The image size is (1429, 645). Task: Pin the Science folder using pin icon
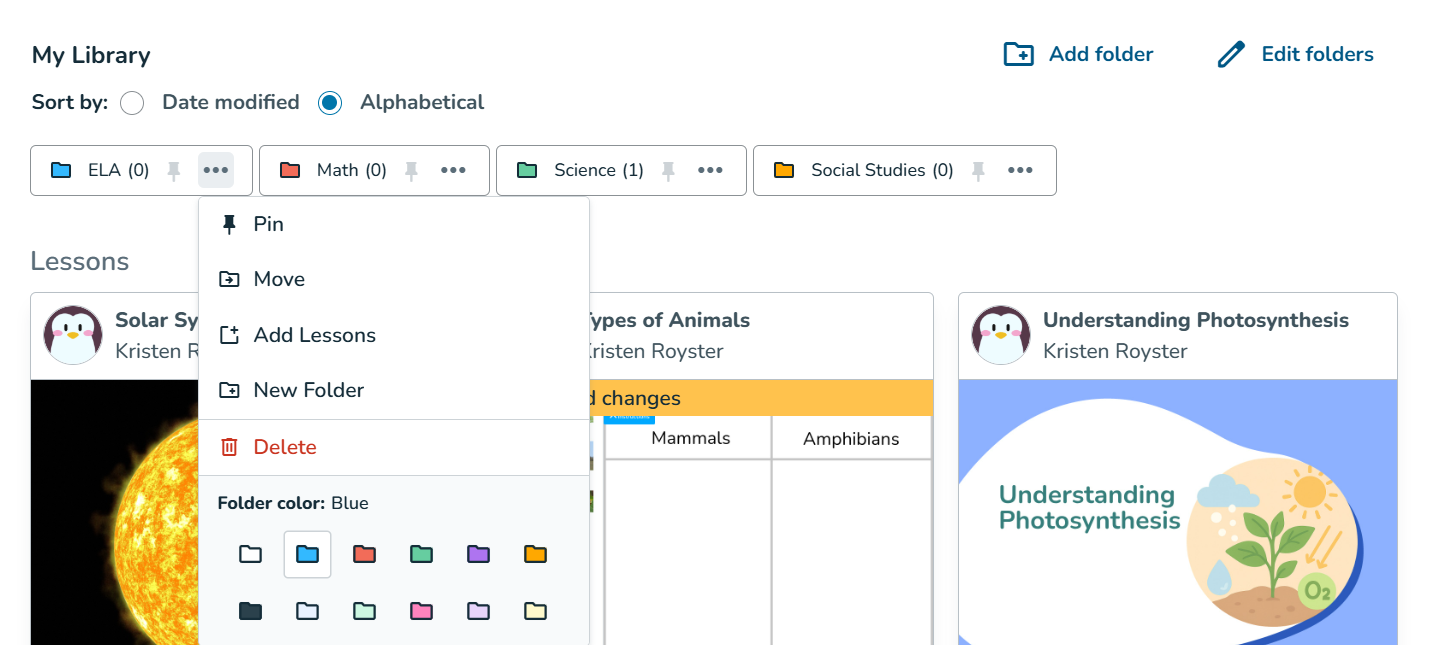coord(668,171)
